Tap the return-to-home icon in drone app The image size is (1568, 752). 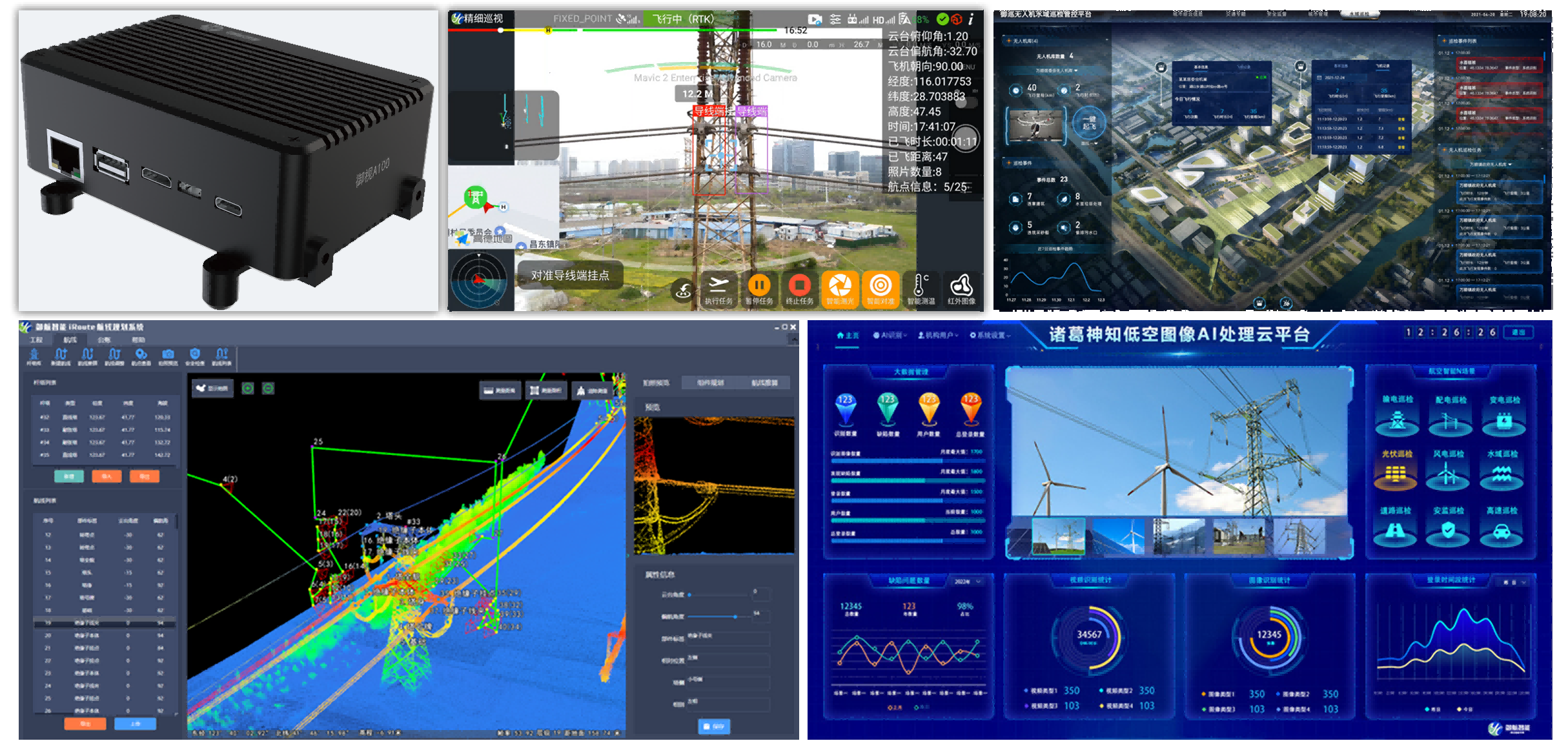click(684, 290)
